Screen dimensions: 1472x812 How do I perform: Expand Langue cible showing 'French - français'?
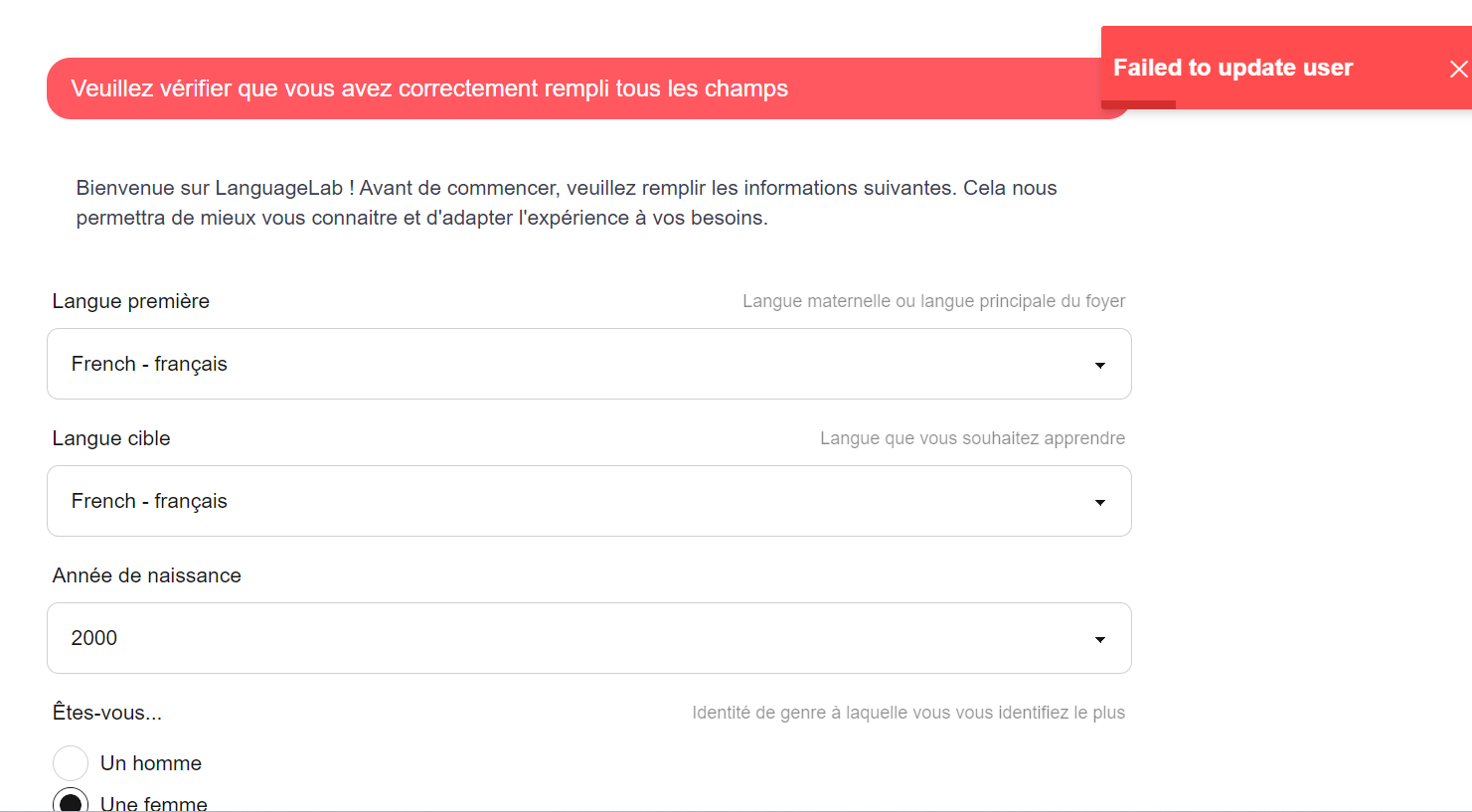click(x=589, y=501)
